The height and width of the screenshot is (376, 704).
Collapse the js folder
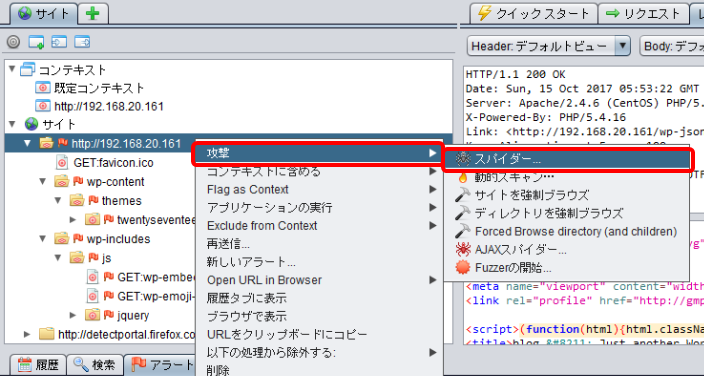(58, 258)
